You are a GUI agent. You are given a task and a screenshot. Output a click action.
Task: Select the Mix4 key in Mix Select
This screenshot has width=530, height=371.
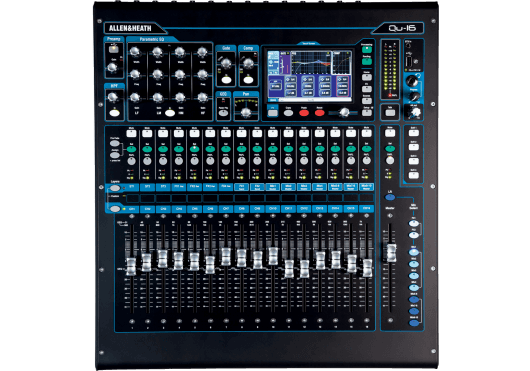point(414,288)
